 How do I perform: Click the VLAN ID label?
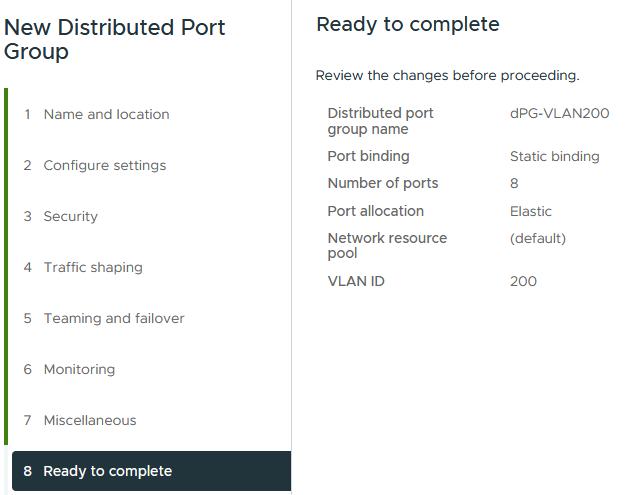click(356, 281)
